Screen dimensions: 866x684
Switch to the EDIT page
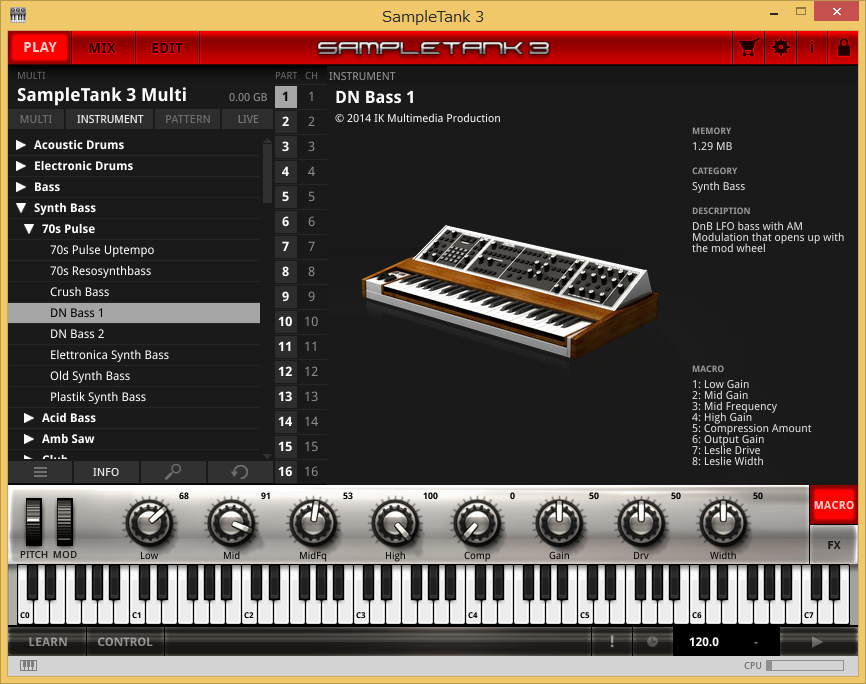coord(167,48)
